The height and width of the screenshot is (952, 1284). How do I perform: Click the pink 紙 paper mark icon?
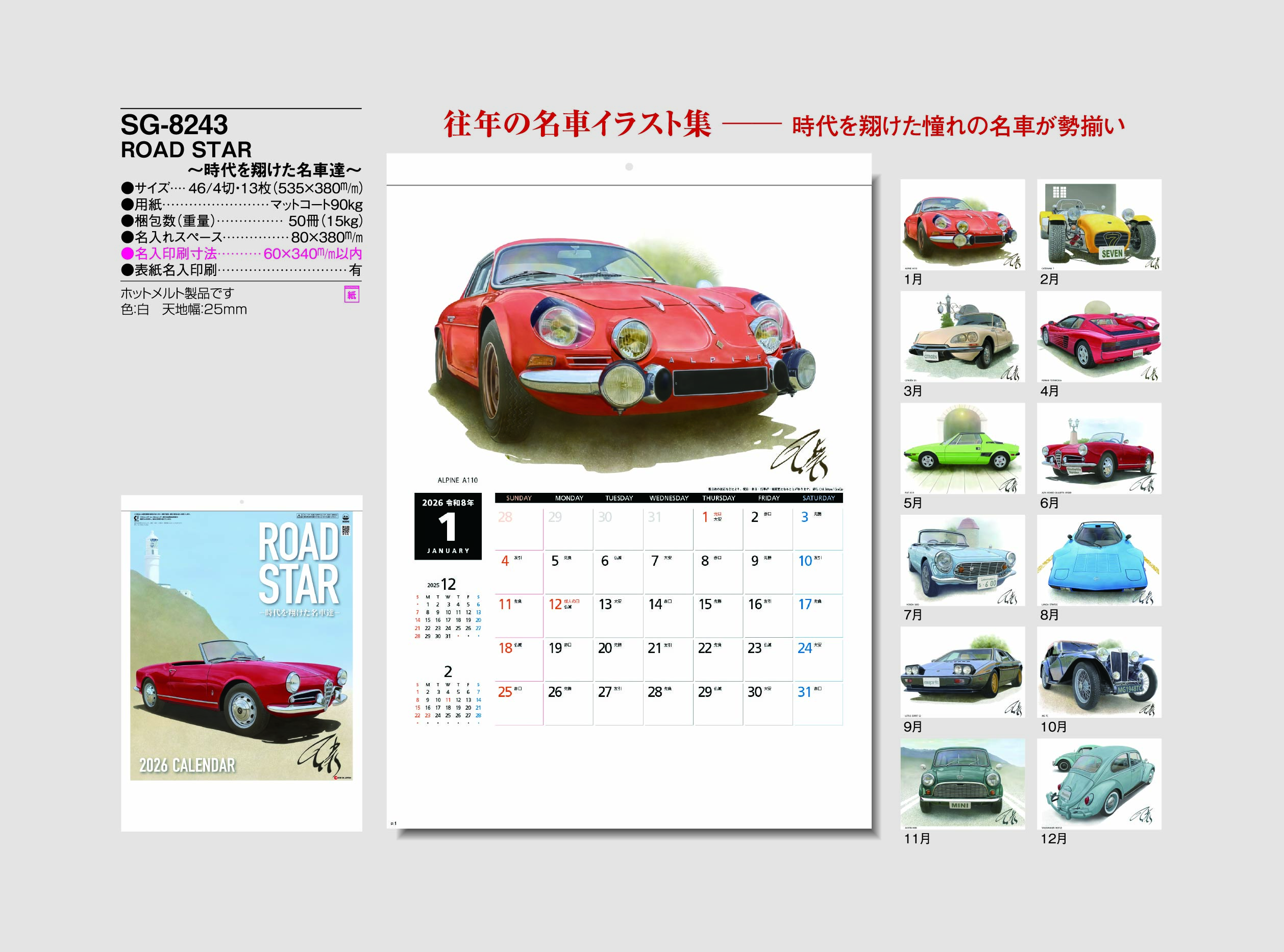click(352, 294)
